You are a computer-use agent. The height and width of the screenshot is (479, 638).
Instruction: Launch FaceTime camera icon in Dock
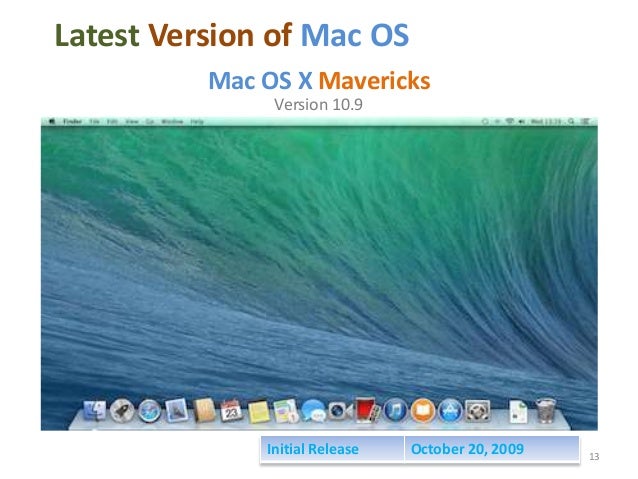click(x=340, y=411)
